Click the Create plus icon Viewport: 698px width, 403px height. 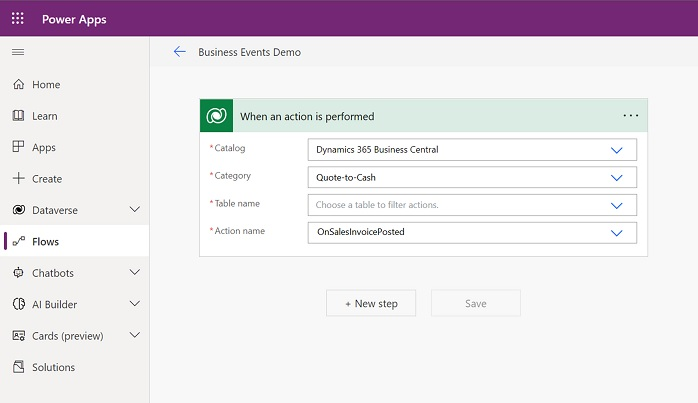pyautogui.click(x=18, y=179)
